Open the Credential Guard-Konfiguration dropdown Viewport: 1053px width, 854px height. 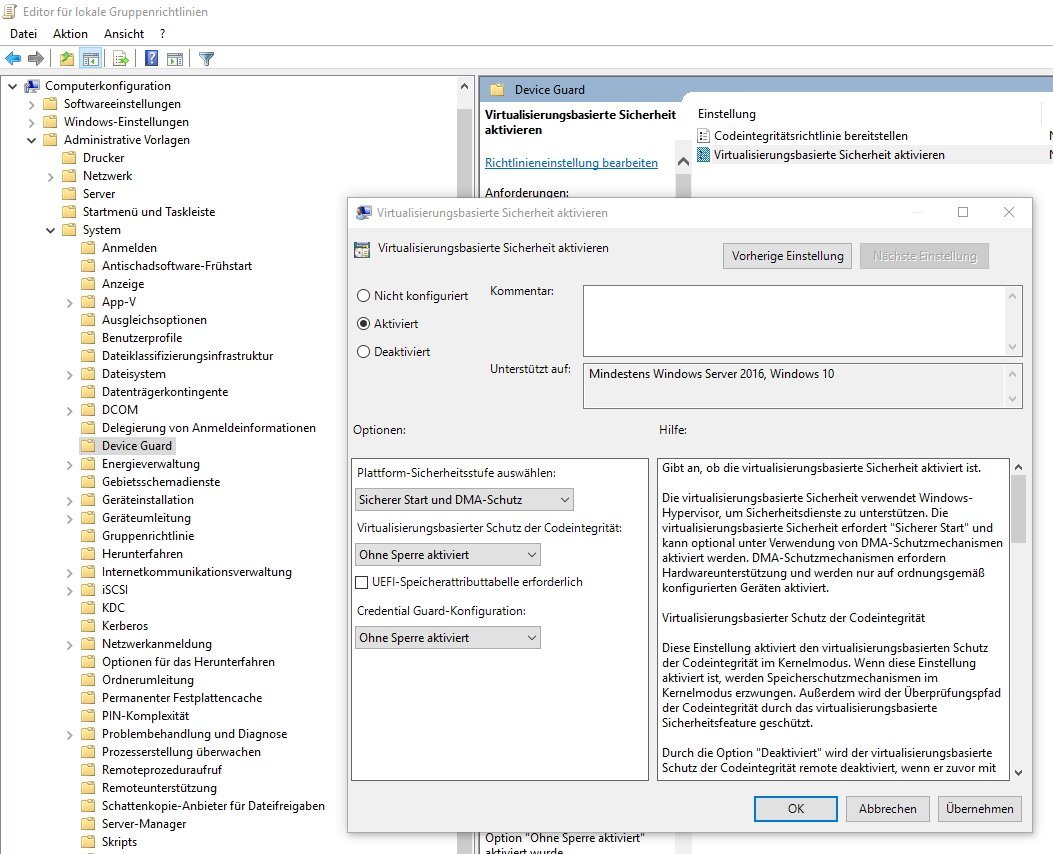tap(447, 638)
